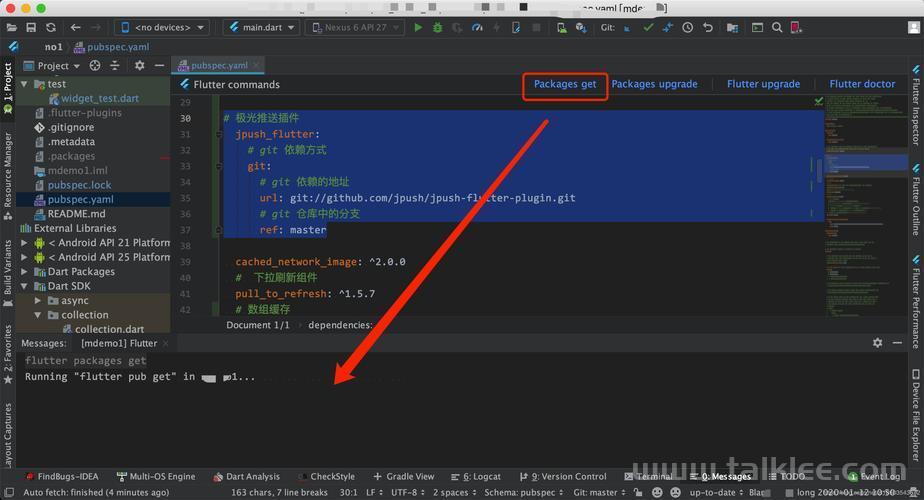The width and height of the screenshot is (924, 500).
Task: Collapse the test folder
Action: coord(24,84)
